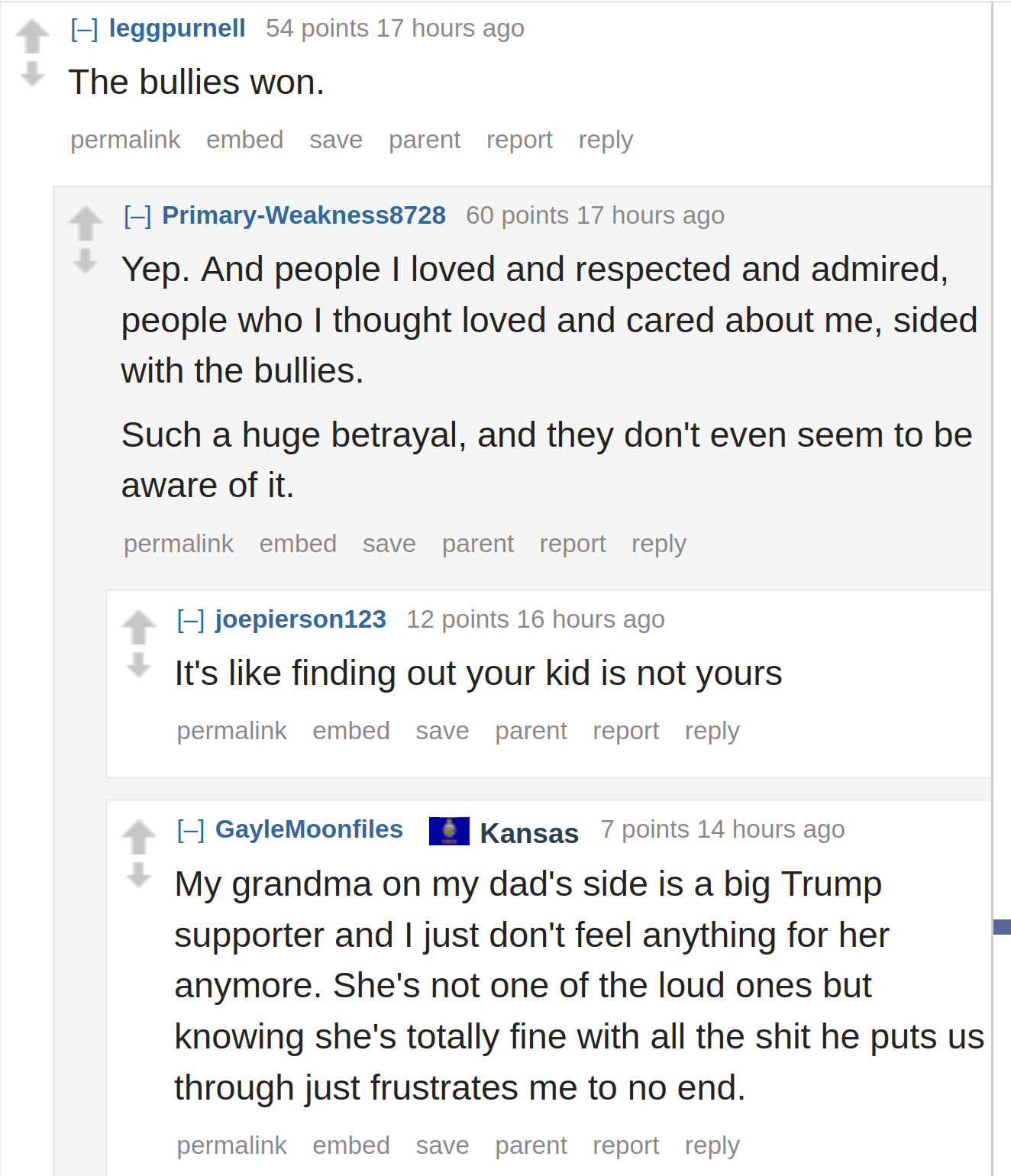Viewport: 1011px width, 1176px height.
Task: Upvote leggpurnell's comment
Action: (x=32, y=36)
